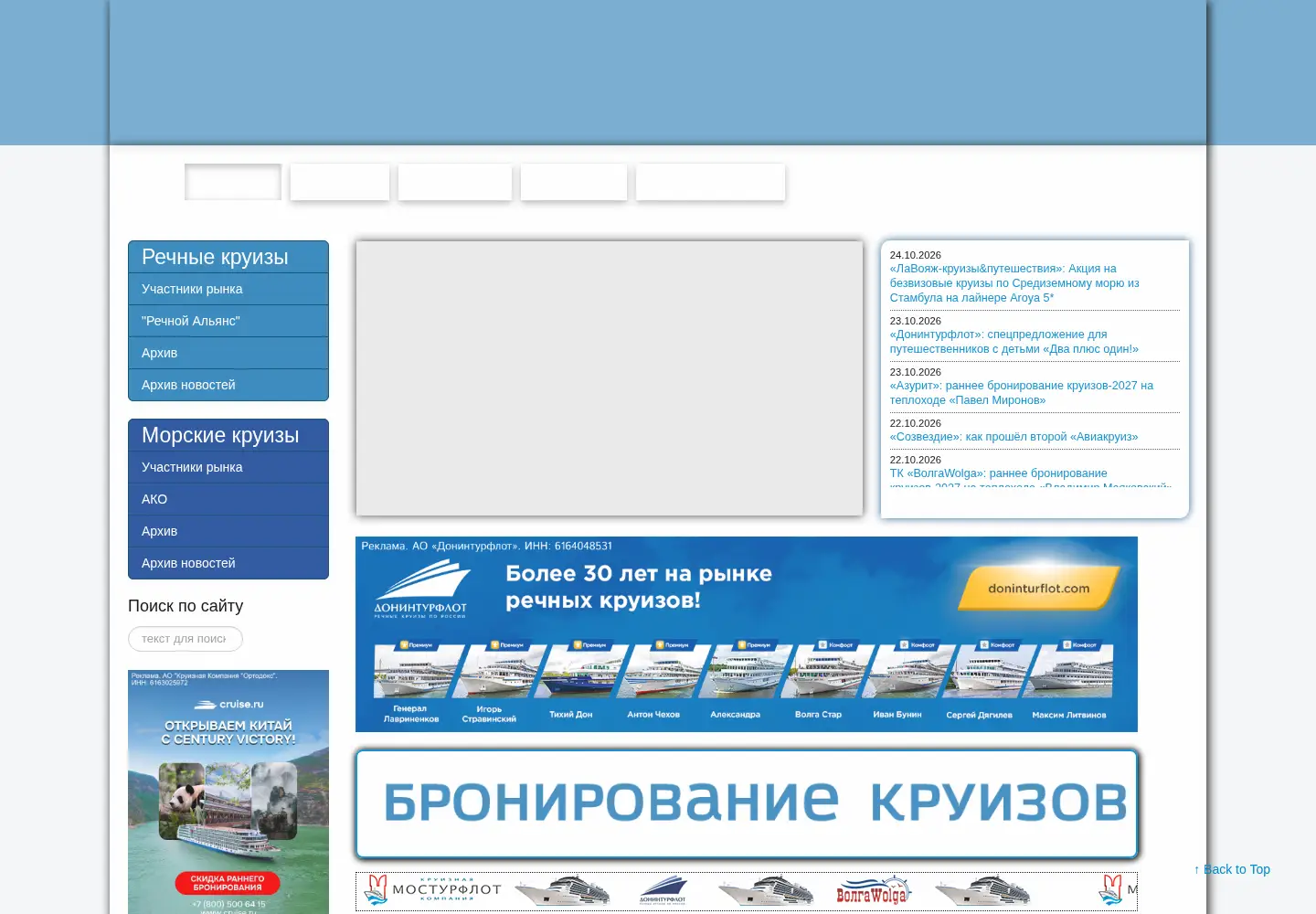Click the Морские круизы section header
Image resolution: width=1316 pixels, height=914 pixels.
point(228,435)
